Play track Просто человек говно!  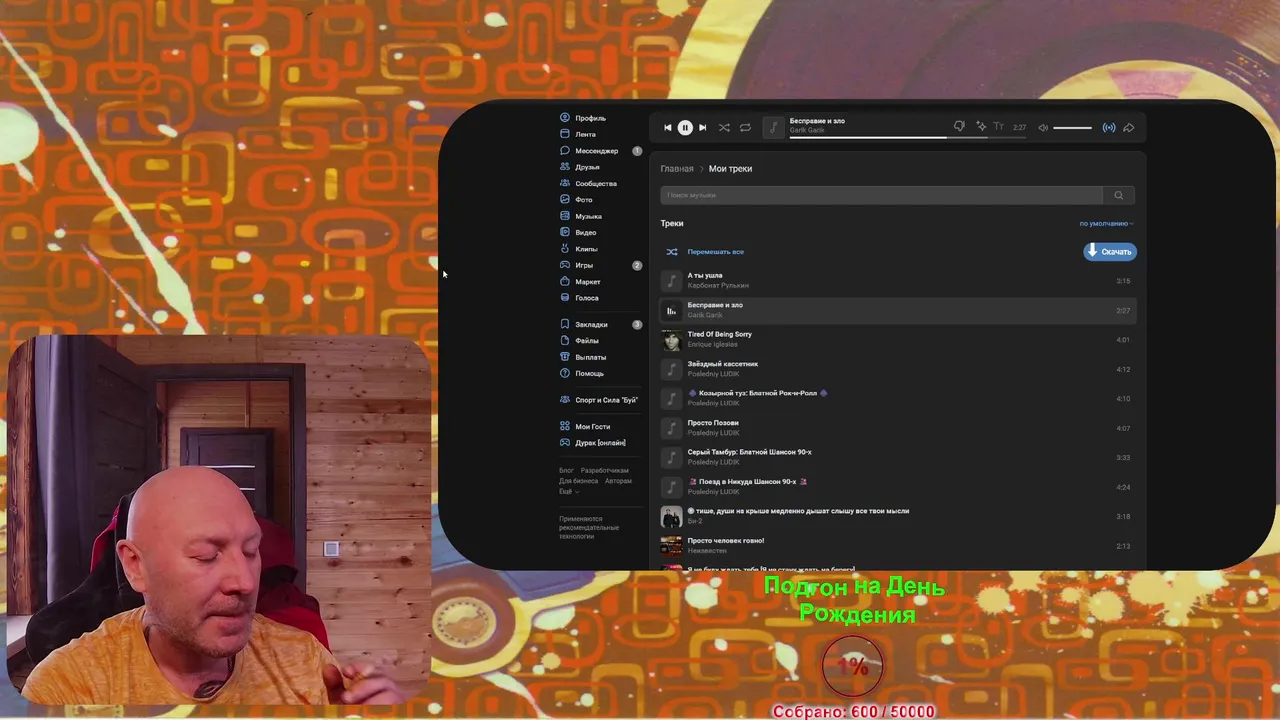(898, 546)
